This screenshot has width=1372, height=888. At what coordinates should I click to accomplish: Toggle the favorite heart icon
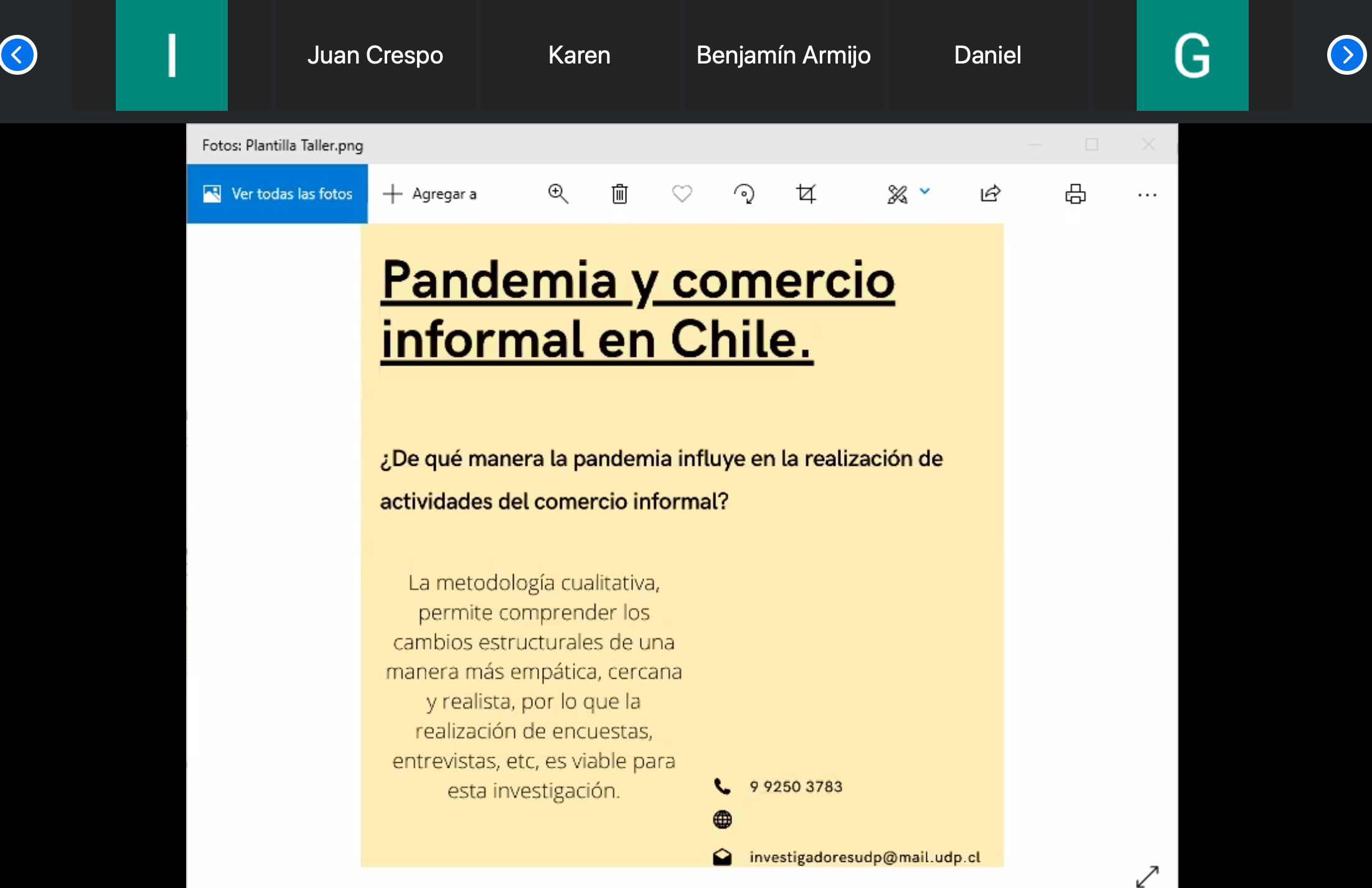tap(682, 194)
